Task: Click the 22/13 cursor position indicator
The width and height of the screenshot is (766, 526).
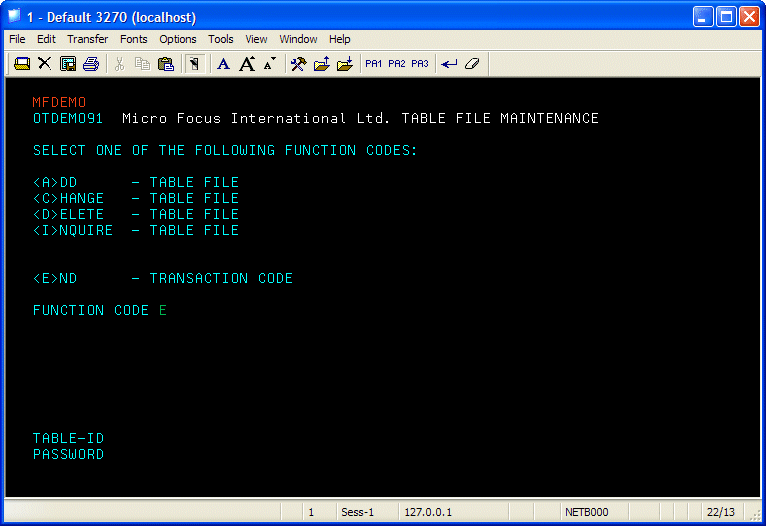Action: [721, 512]
